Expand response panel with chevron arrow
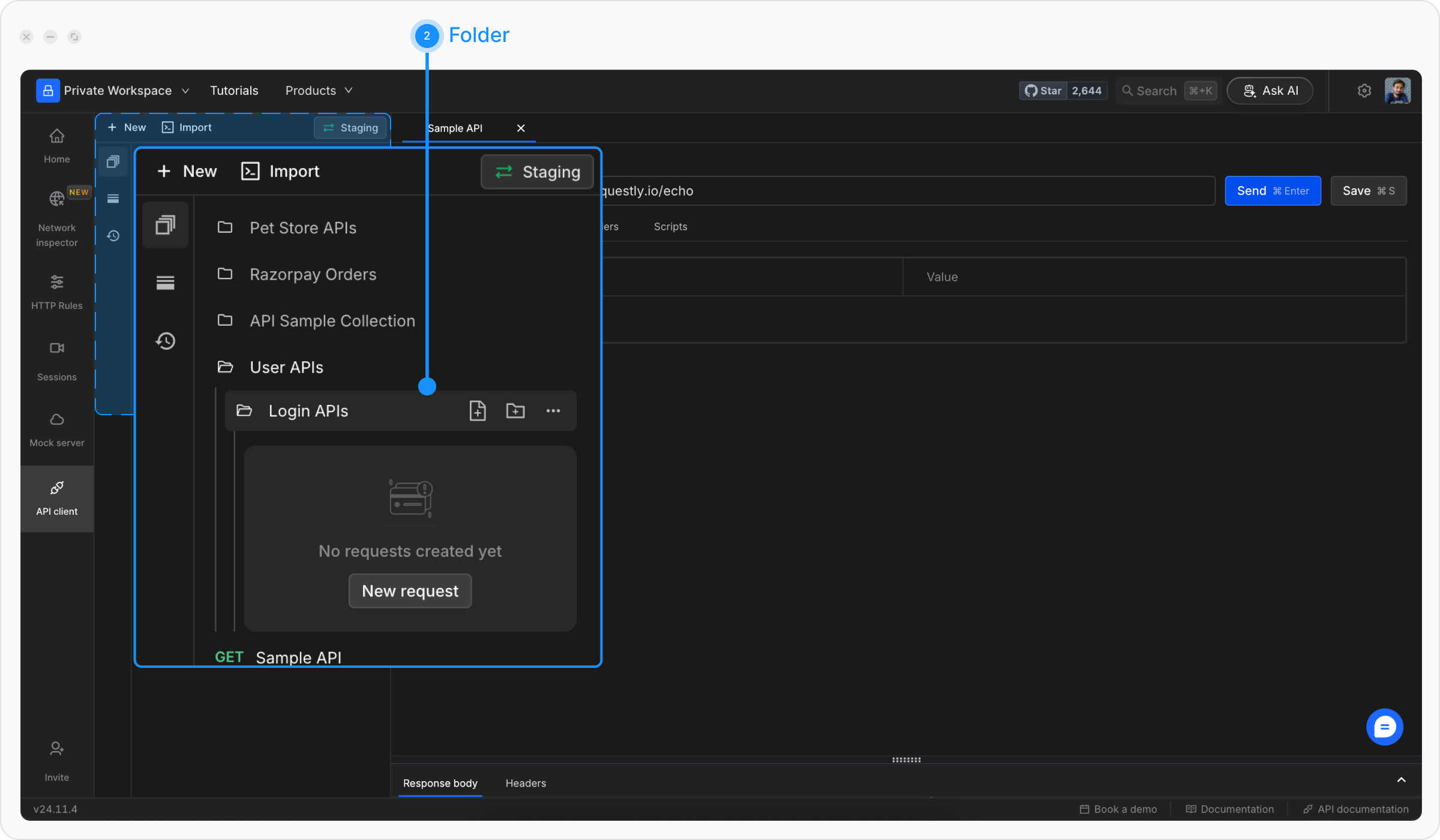The height and width of the screenshot is (840, 1440). (x=1402, y=780)
